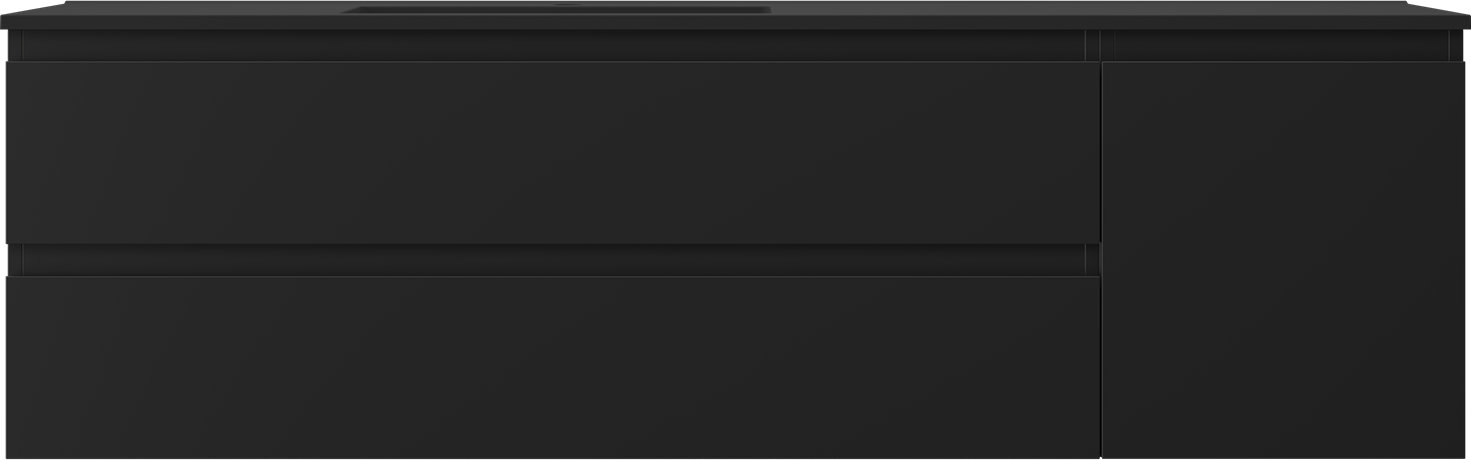The image size is (1471, 460).
Task: Click the left end of drawer gap groove
Action: (x=14, y=260)
